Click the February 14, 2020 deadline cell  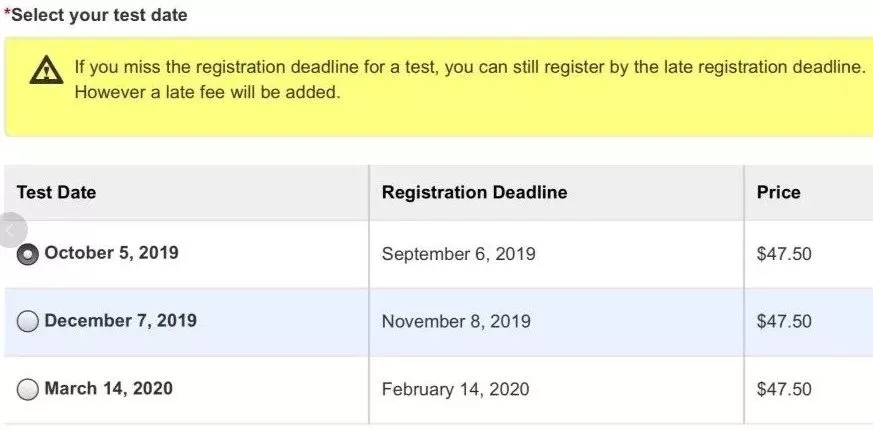click(455, 389)
